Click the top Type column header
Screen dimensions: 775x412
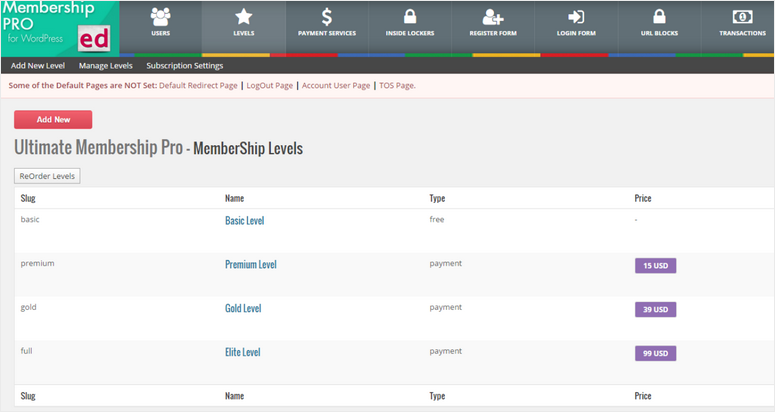point(437,198)
